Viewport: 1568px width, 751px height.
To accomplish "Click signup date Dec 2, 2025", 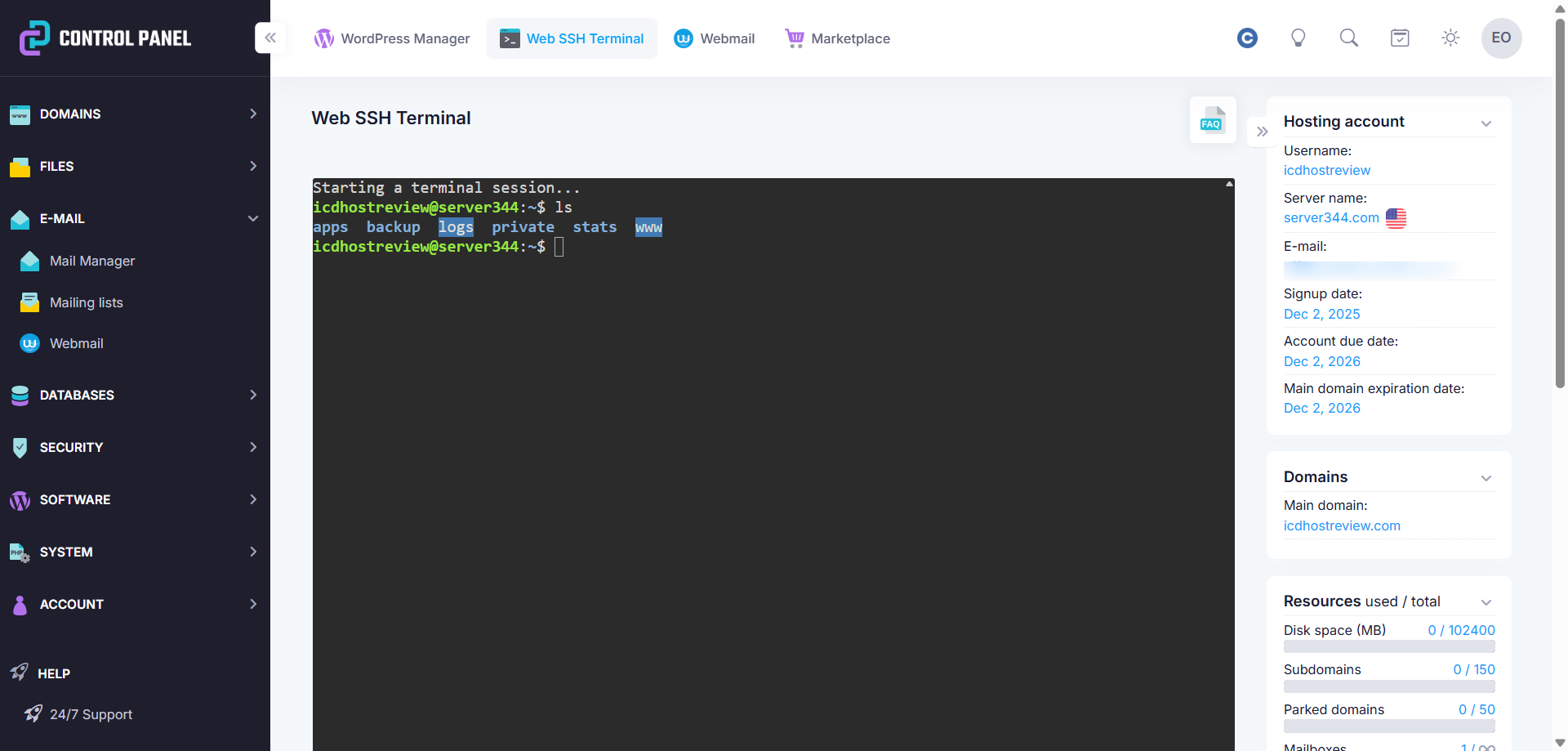I will (x=1322, y=315).
